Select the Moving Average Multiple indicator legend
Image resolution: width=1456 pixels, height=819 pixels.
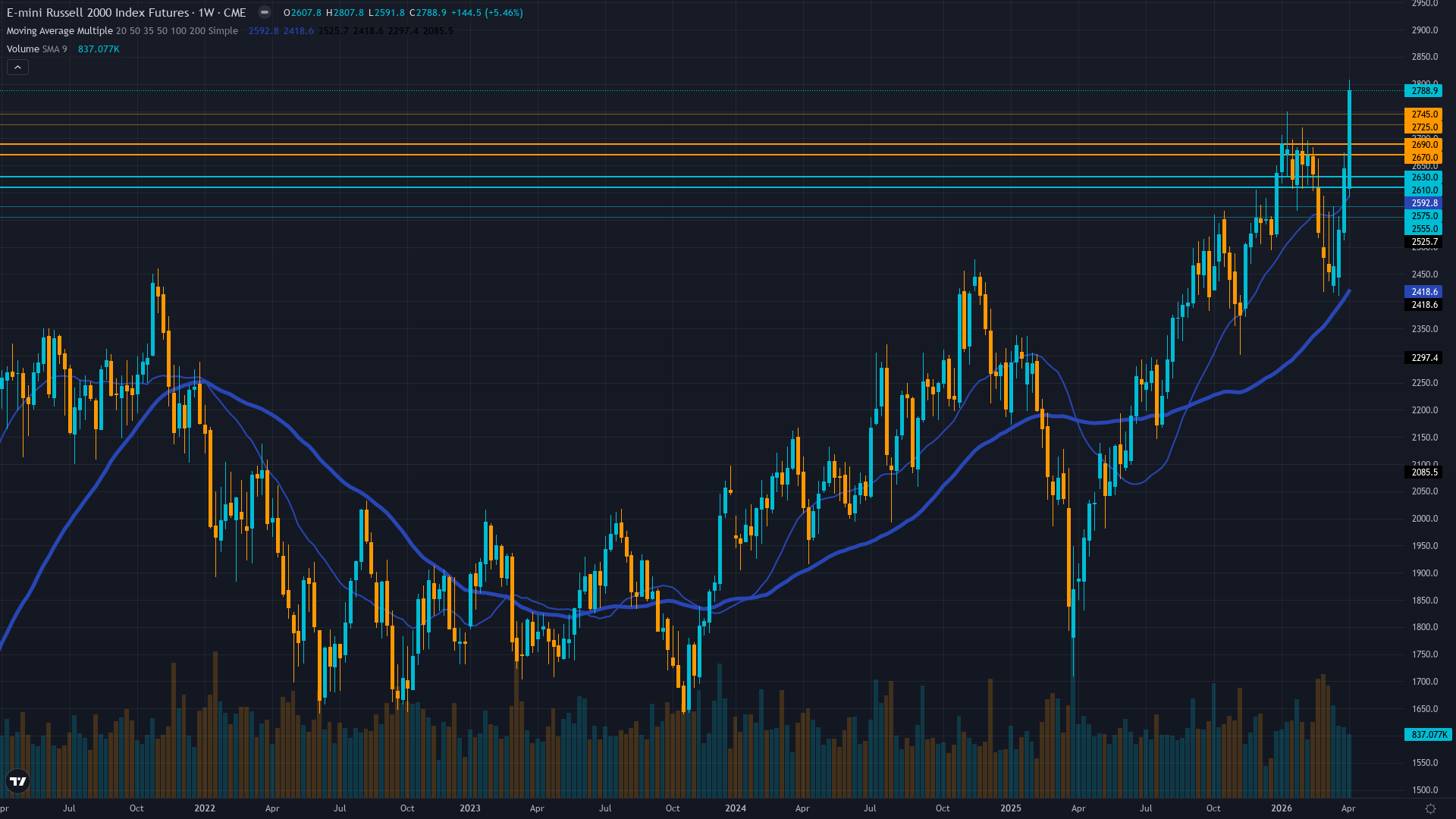pyautogui.click(x=122, y=31)
